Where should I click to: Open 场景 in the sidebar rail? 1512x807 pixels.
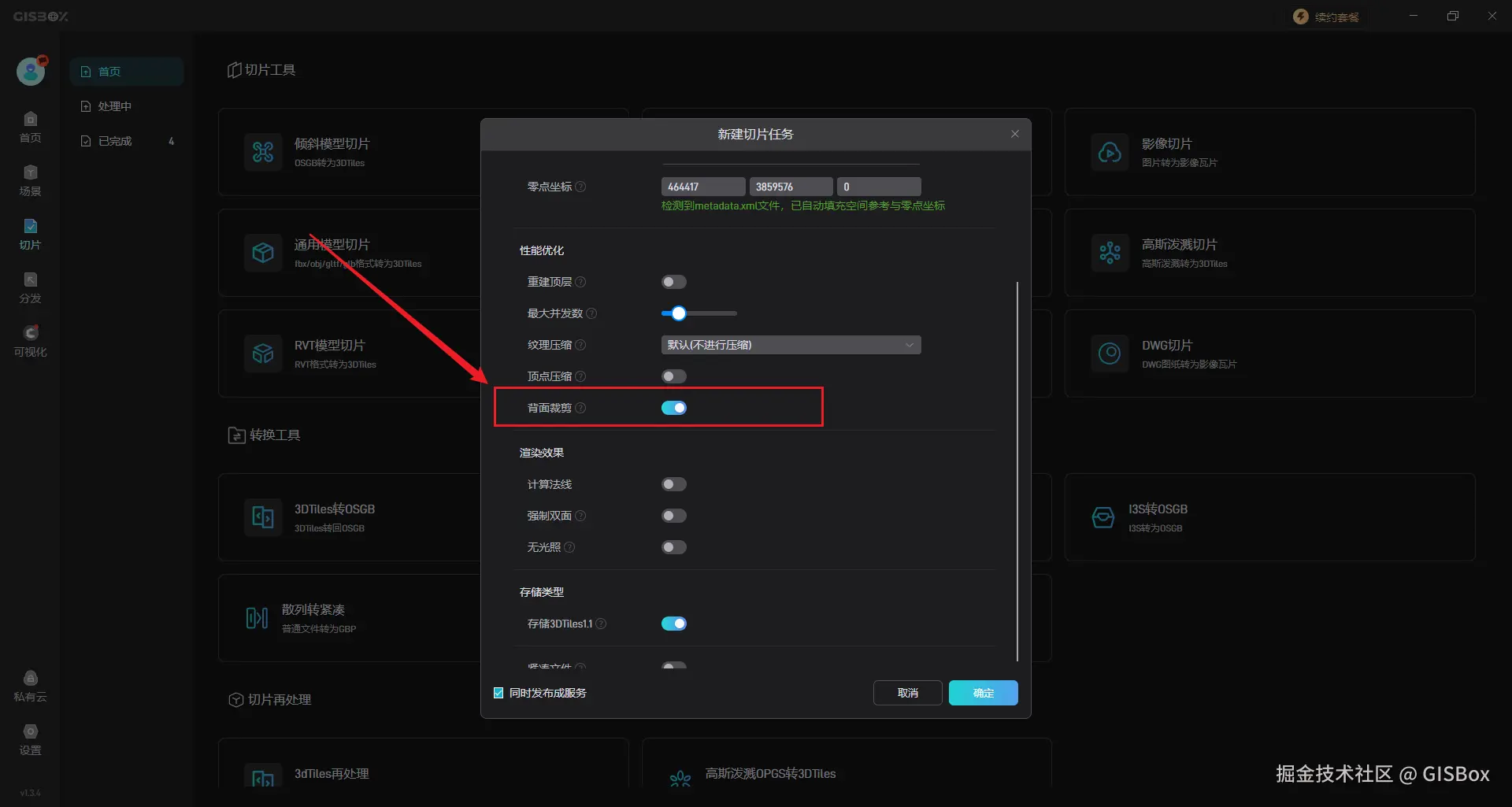tap(30, 180)
